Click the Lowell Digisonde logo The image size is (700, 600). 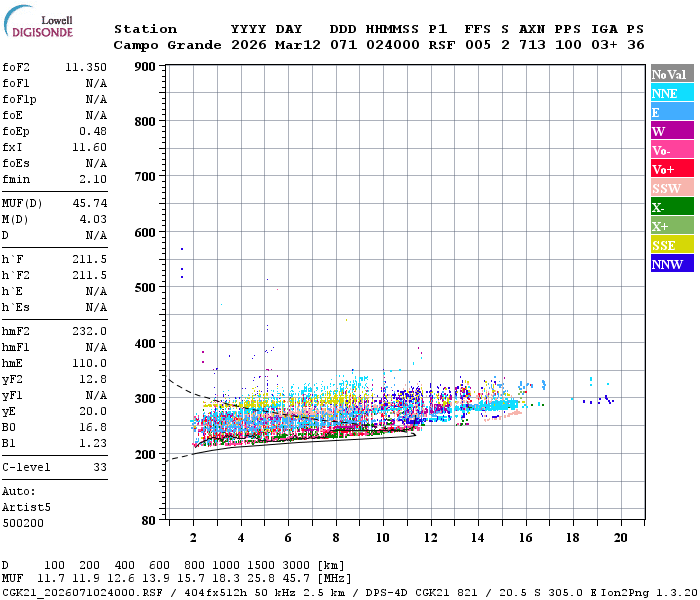(38, 22)
